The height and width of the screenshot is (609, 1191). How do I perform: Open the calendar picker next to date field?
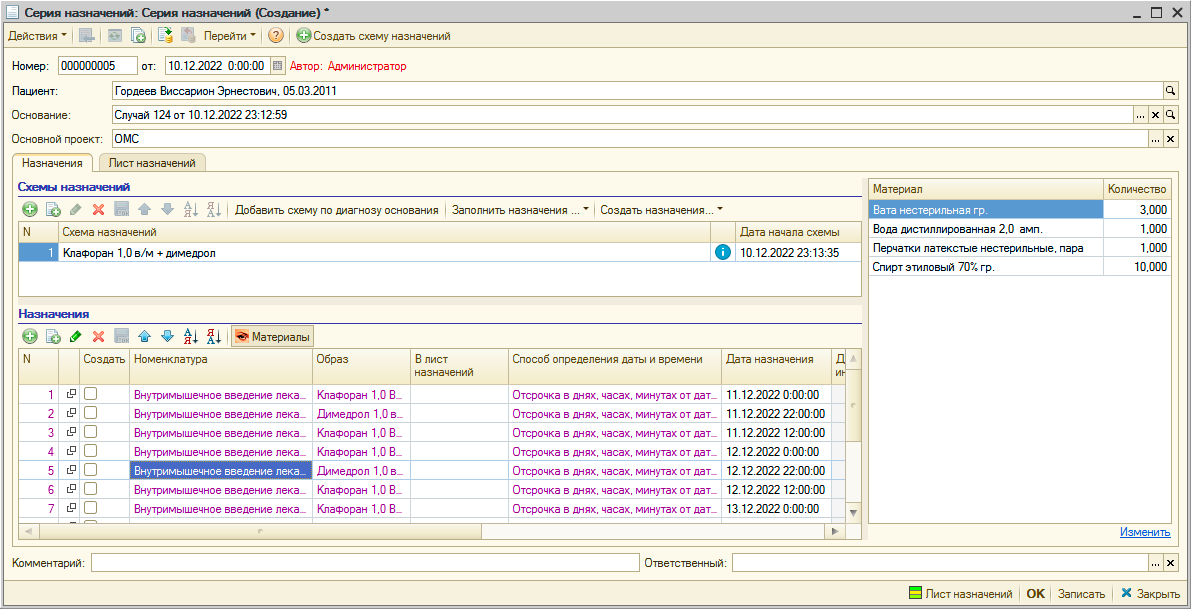point(278,66)
